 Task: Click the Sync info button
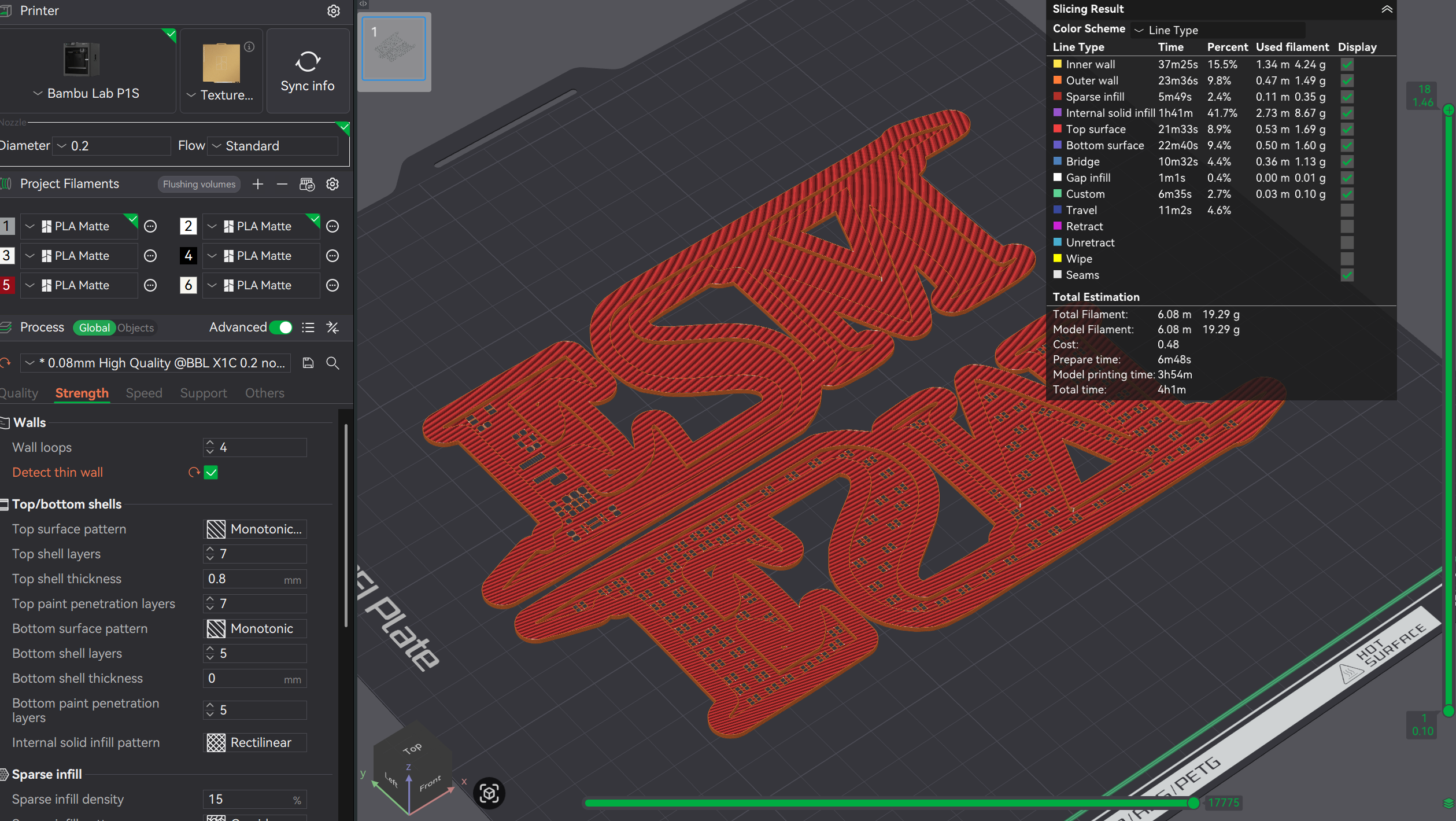click(308, 71)
